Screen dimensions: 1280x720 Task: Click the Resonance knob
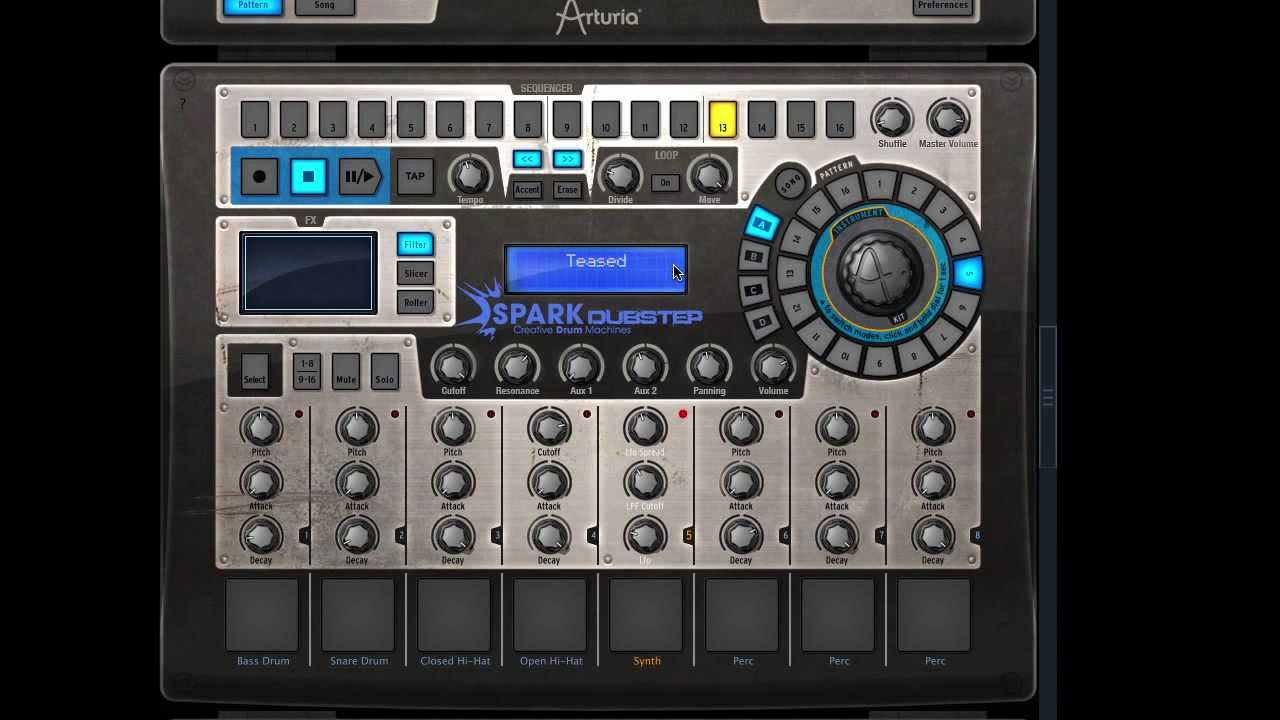[x=517, y=365]
